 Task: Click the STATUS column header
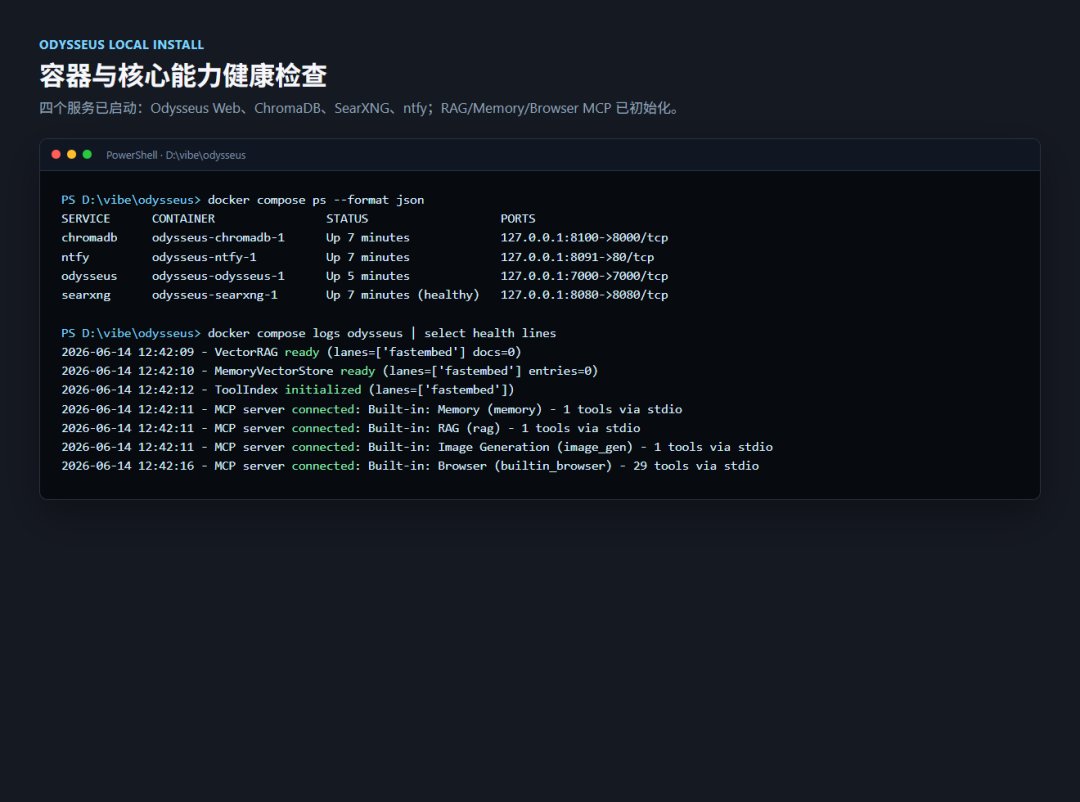tap(347, 218)
